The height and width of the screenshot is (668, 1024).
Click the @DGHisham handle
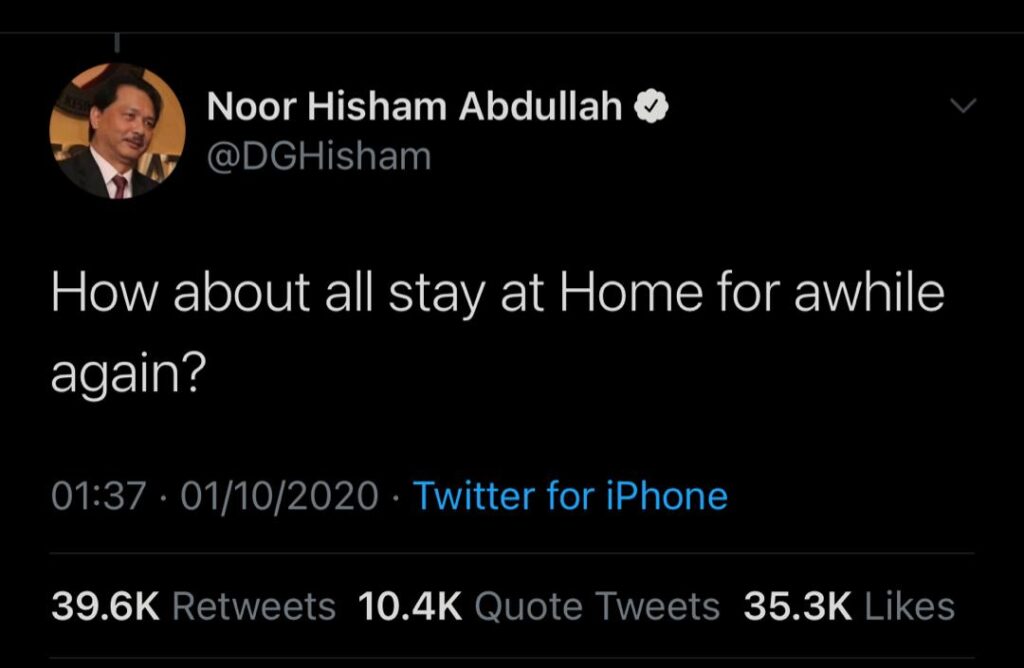[319, 156]
